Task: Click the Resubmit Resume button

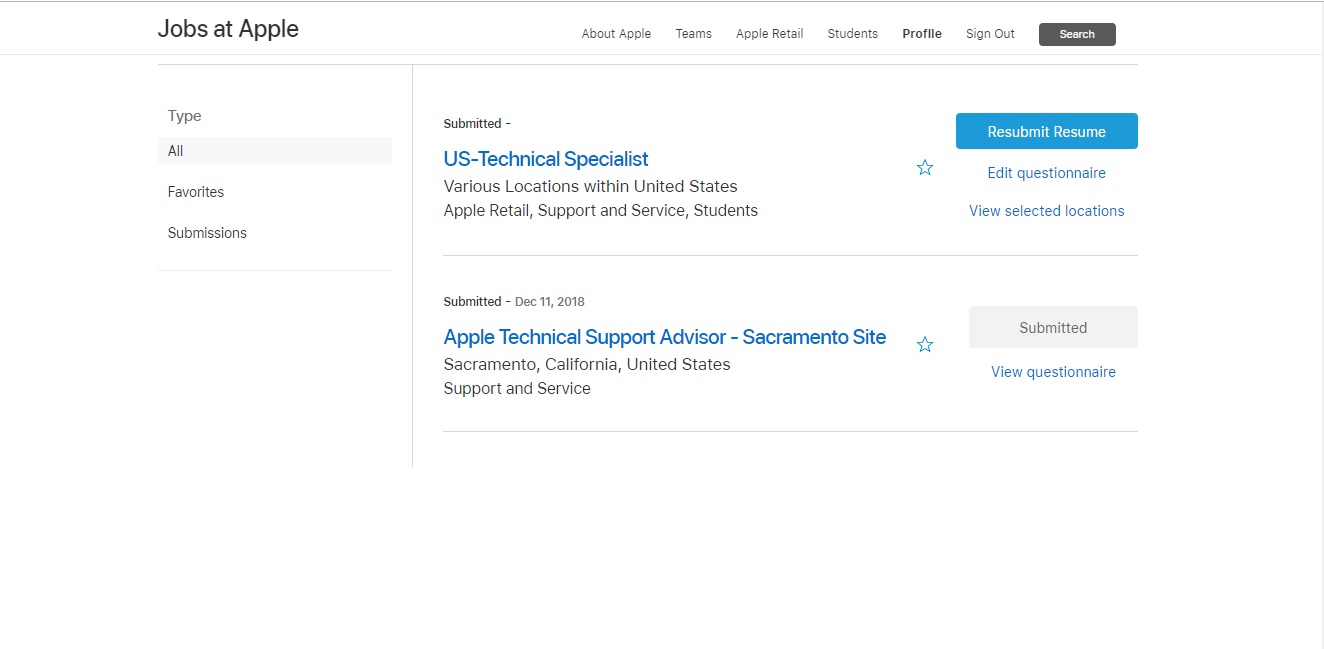Action: [1046, 131]
